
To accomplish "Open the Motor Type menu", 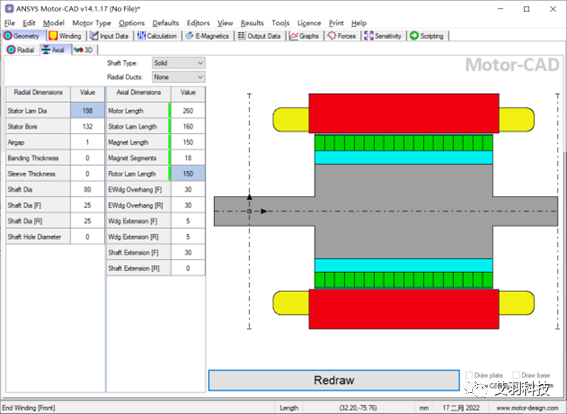I will coord(91,23).
